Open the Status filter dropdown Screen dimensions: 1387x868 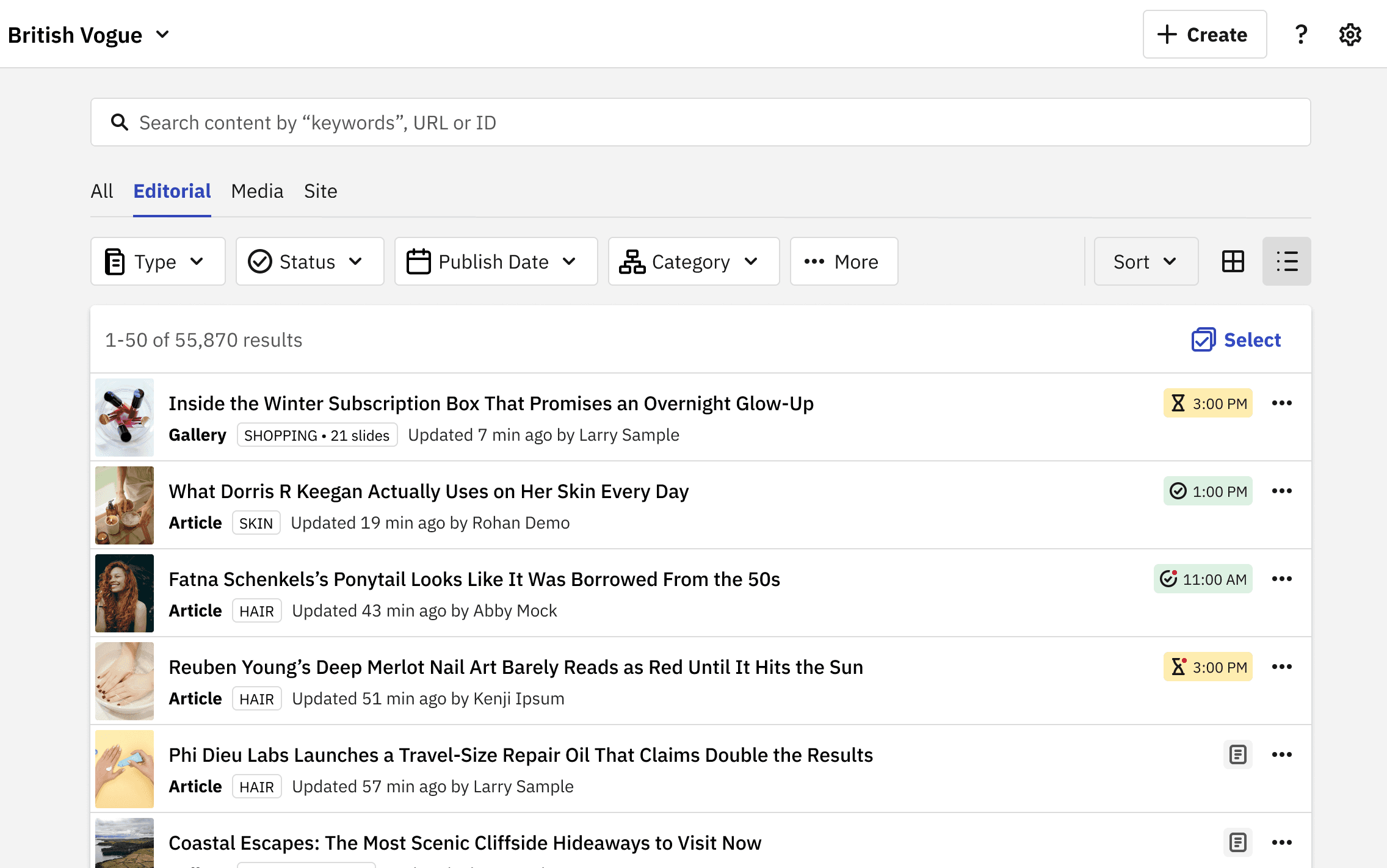coord(310,261)
